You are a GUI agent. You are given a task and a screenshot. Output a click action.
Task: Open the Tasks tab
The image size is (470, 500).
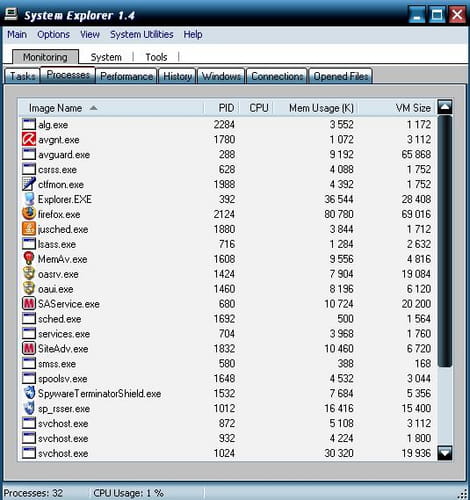[22, 76]
